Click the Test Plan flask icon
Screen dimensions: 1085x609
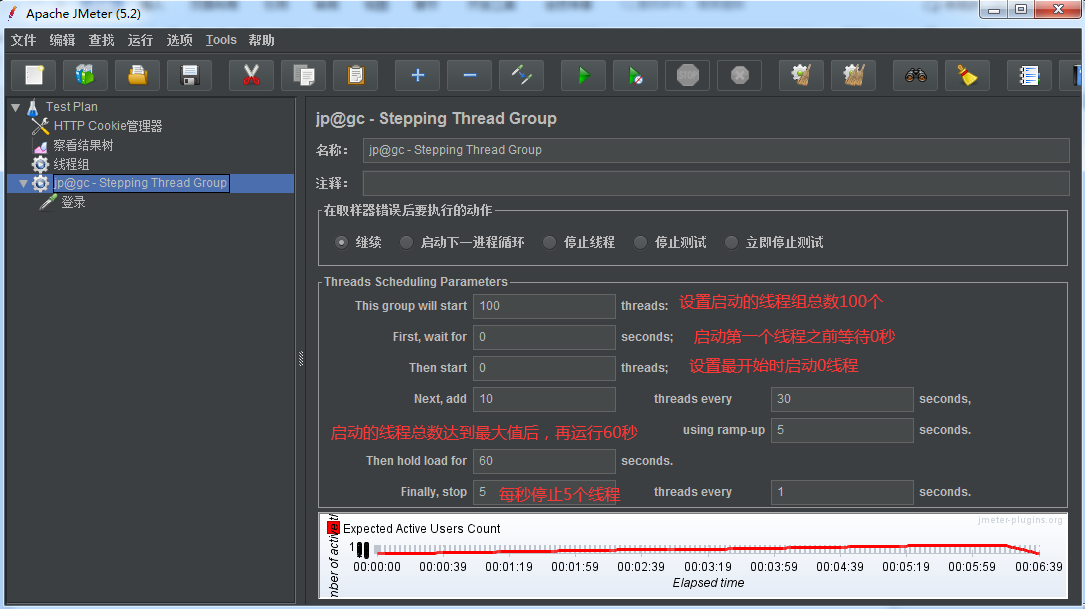(33, 107)
